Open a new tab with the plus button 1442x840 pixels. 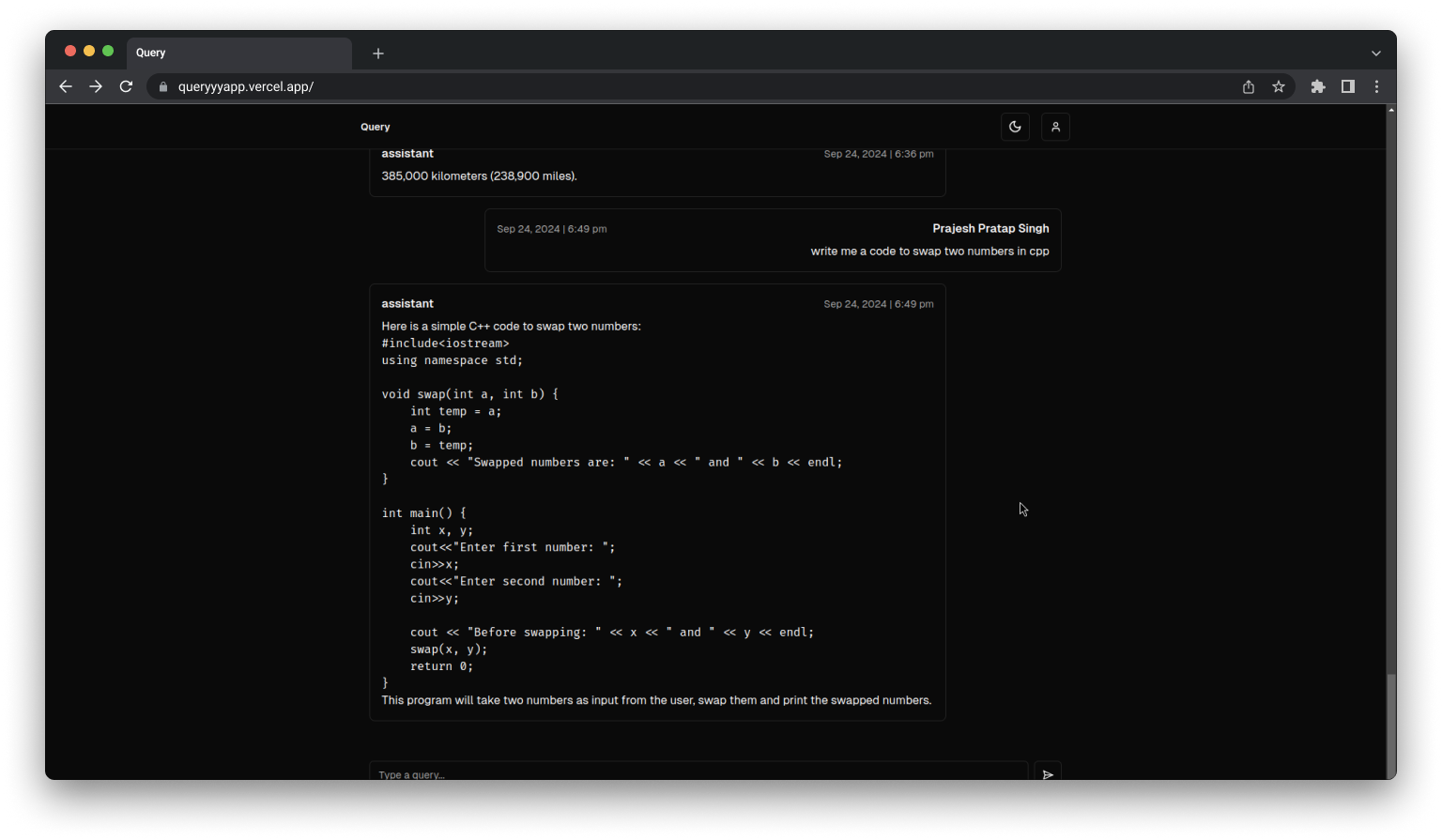(x=378, y=53)
